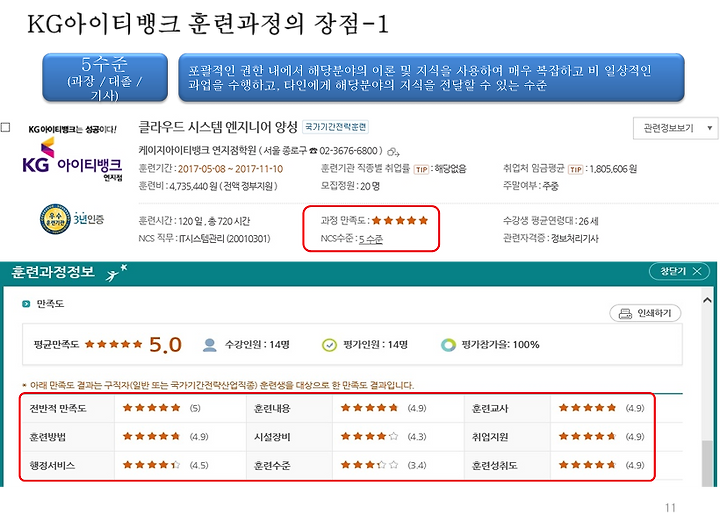720x521 pixels.
Task: Click the scroll up arrow of the panel scrollbar
Action: coord(707,300)
